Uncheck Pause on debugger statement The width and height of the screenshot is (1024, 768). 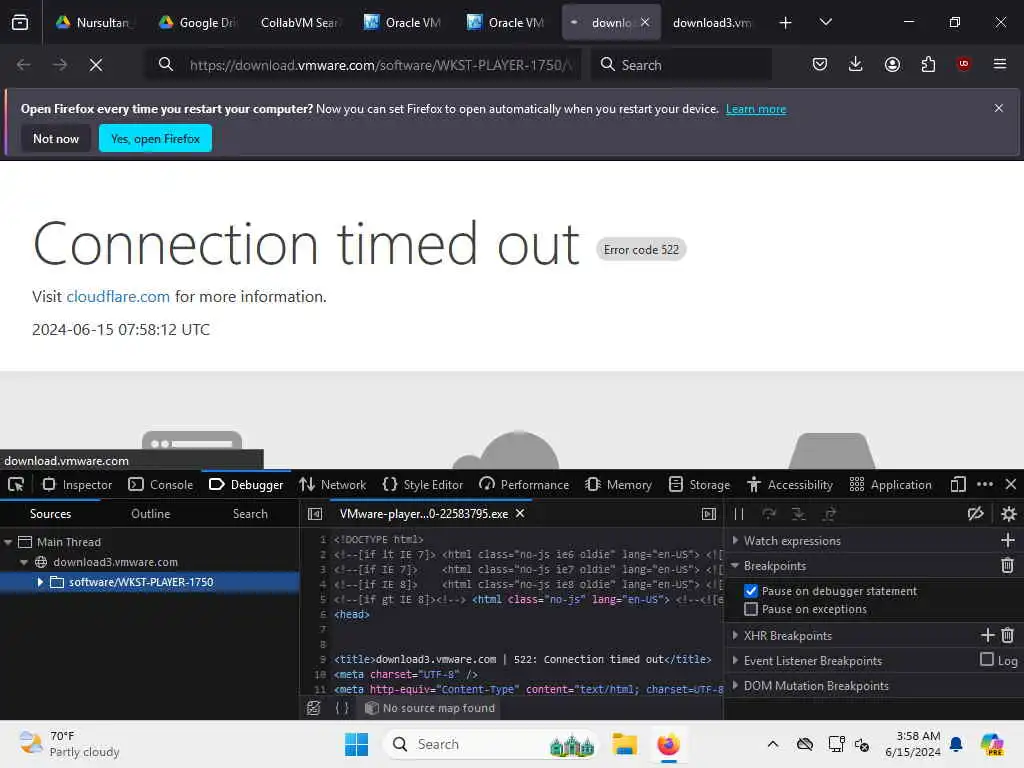pos(751,591)
